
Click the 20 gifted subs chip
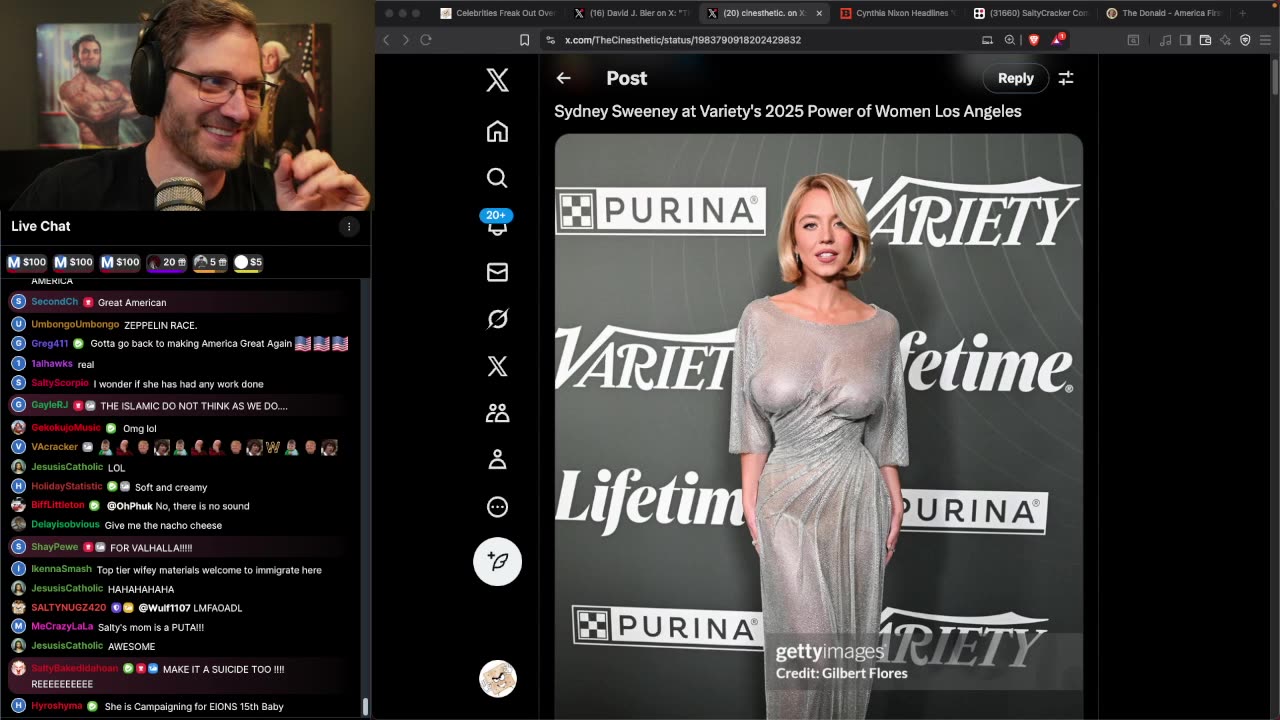pyautogui.click(x=167, y=262)
